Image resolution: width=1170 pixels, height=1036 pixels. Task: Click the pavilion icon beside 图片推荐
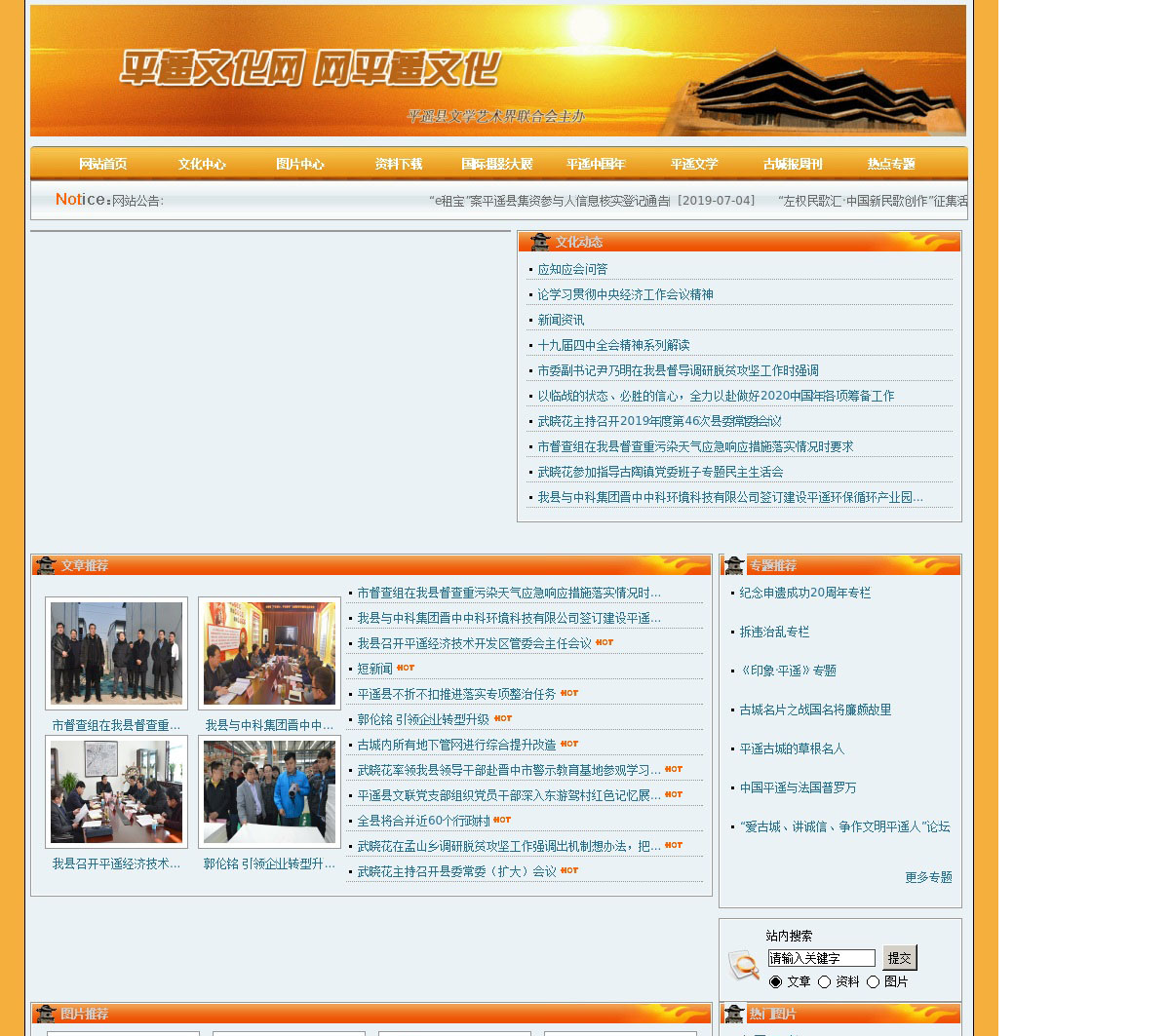coord(46,1014)
